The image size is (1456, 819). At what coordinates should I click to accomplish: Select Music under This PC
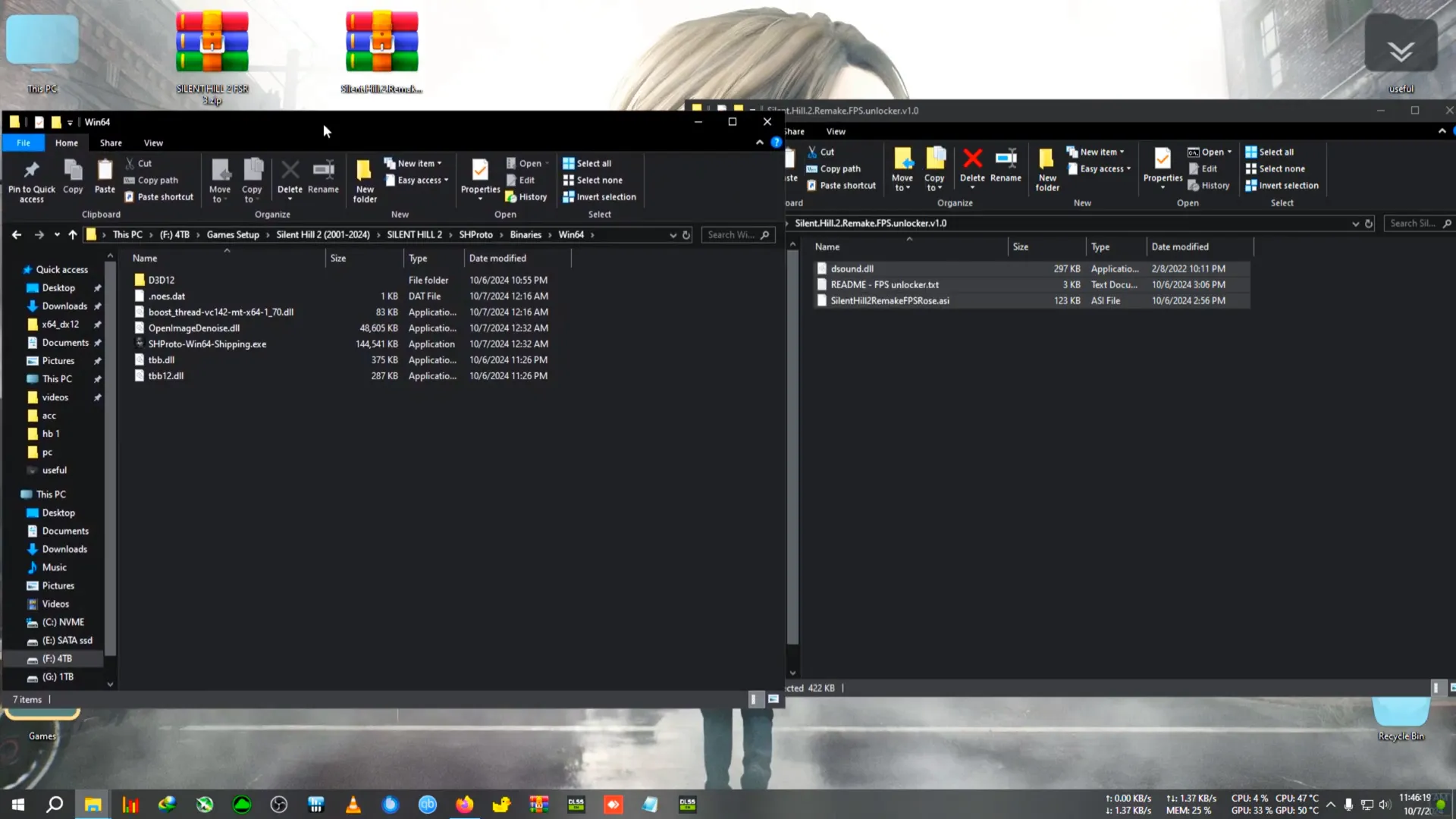click(54, 568)
